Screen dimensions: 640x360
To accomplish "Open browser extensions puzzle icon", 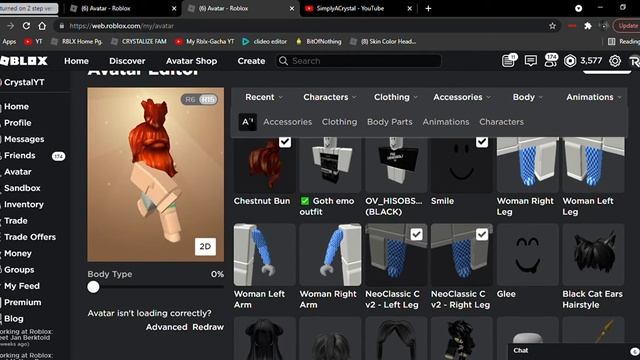I will [588, 26].
